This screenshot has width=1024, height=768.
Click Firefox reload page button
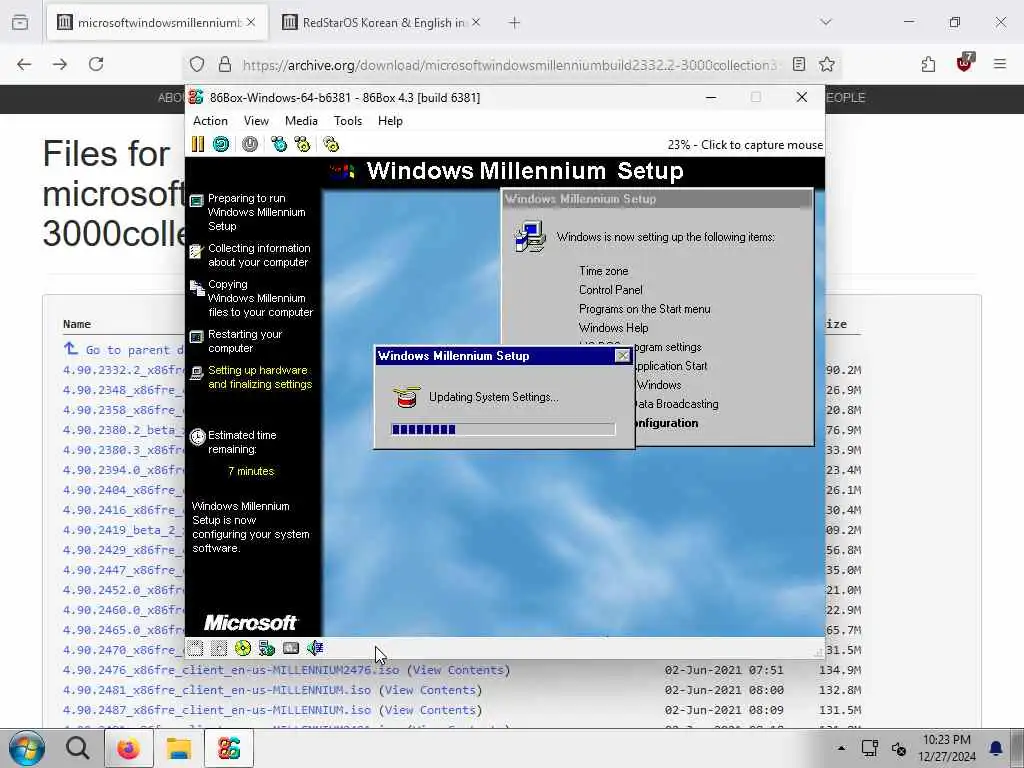pos(96,64)
